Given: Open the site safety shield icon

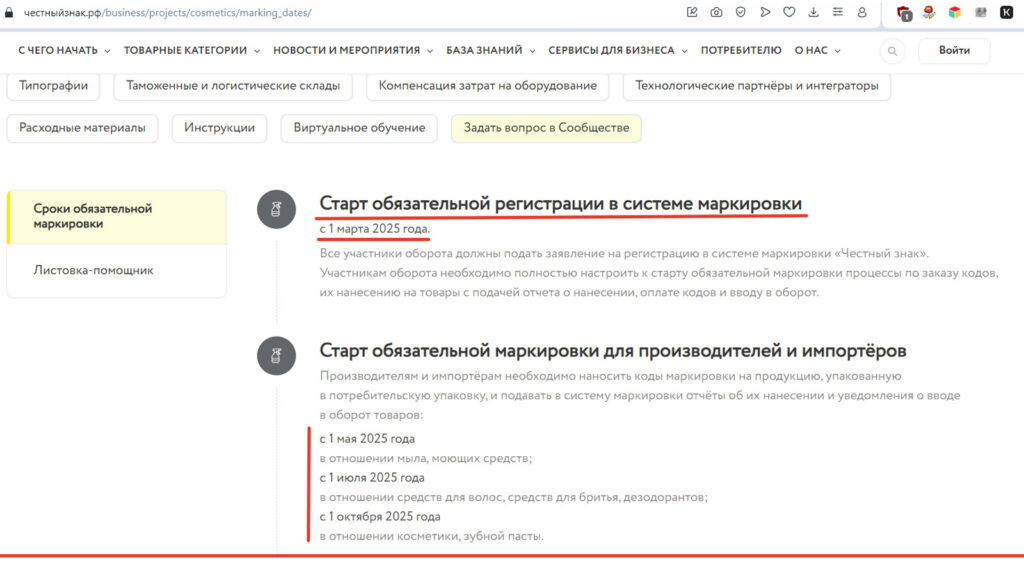Looking at the screenshot, I should 740,13.
